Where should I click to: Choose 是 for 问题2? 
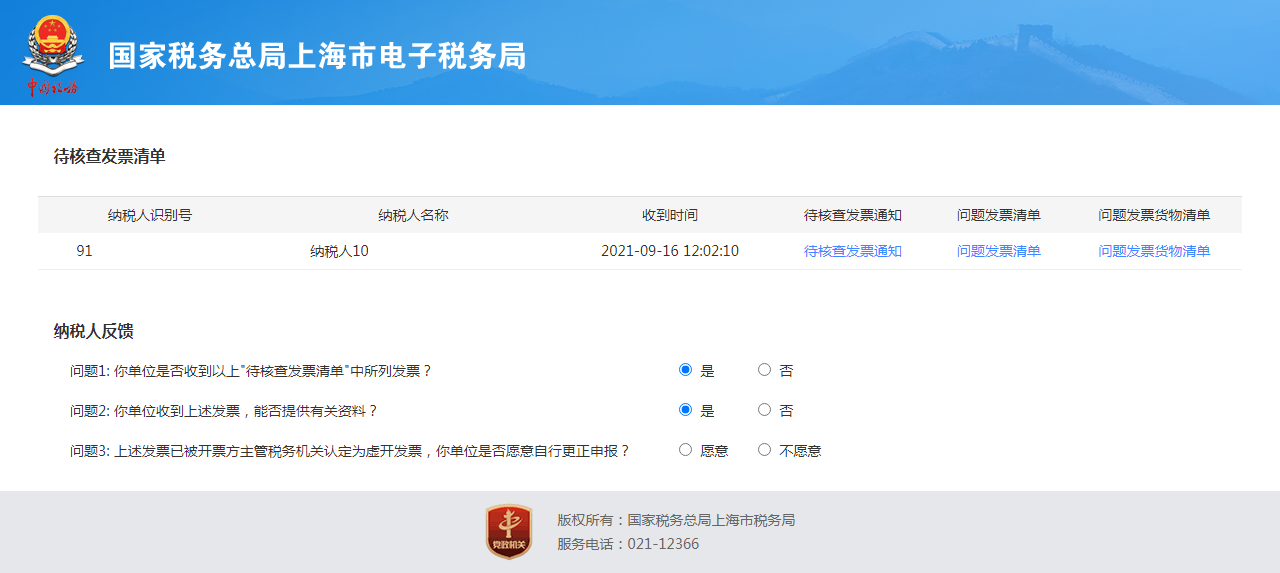(685, 410)
